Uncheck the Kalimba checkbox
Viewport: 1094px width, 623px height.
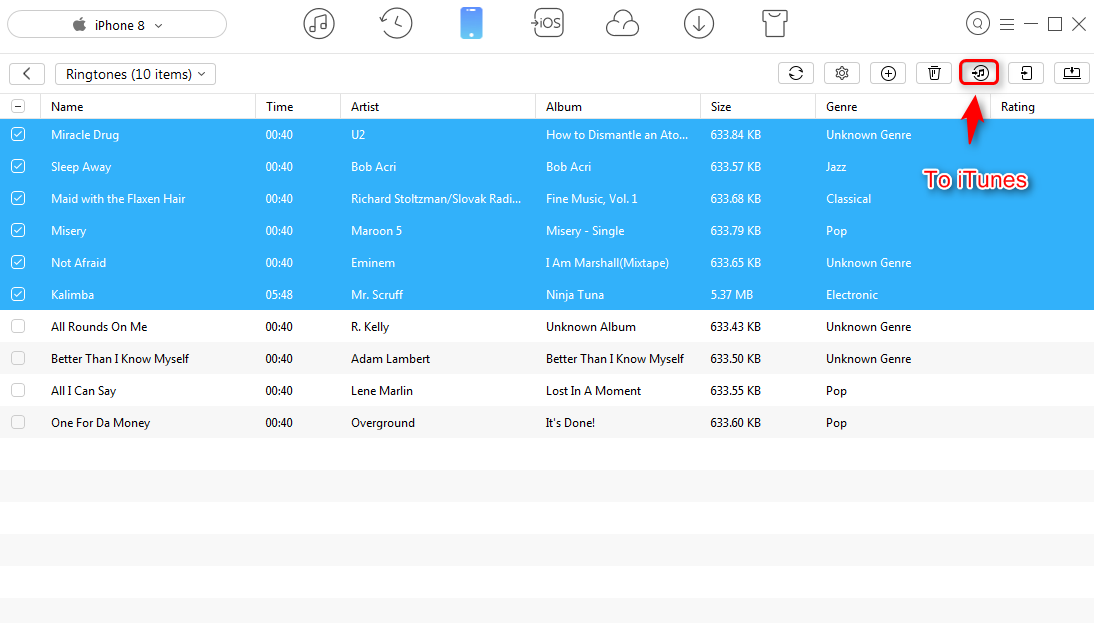18,294
